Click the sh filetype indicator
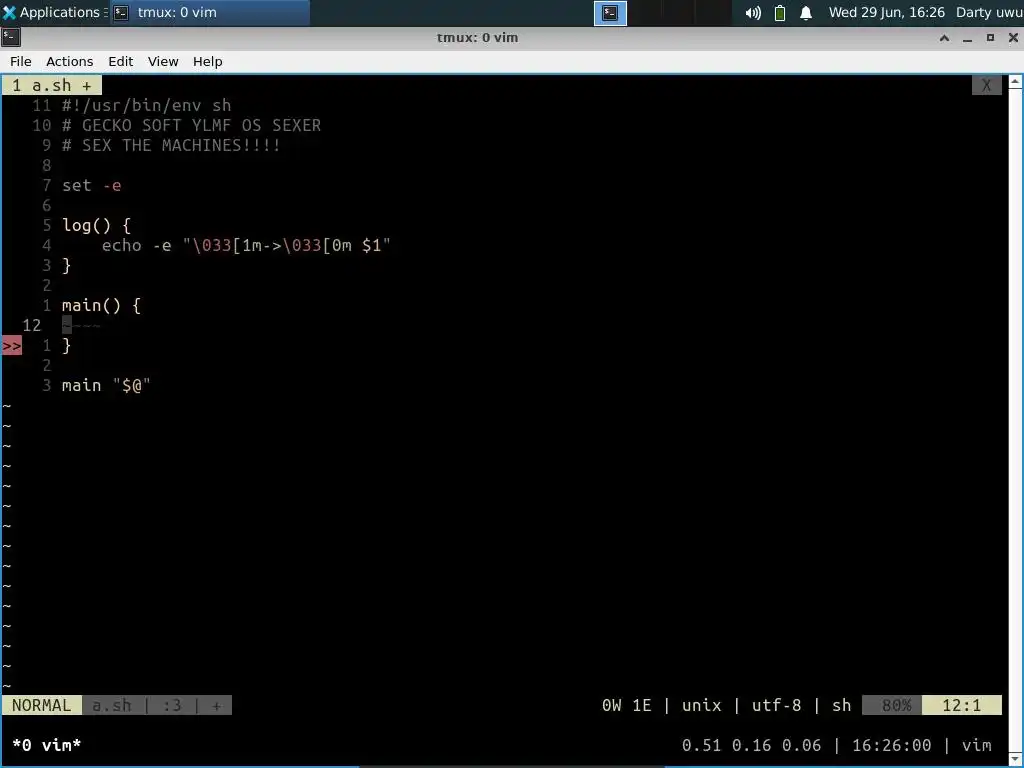 coord(841,705)
